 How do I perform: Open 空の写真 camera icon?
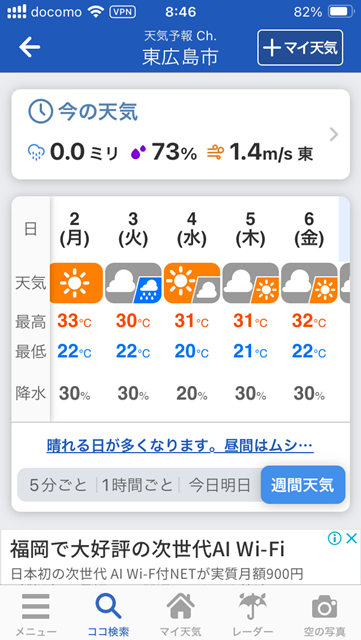click(325, 607)
